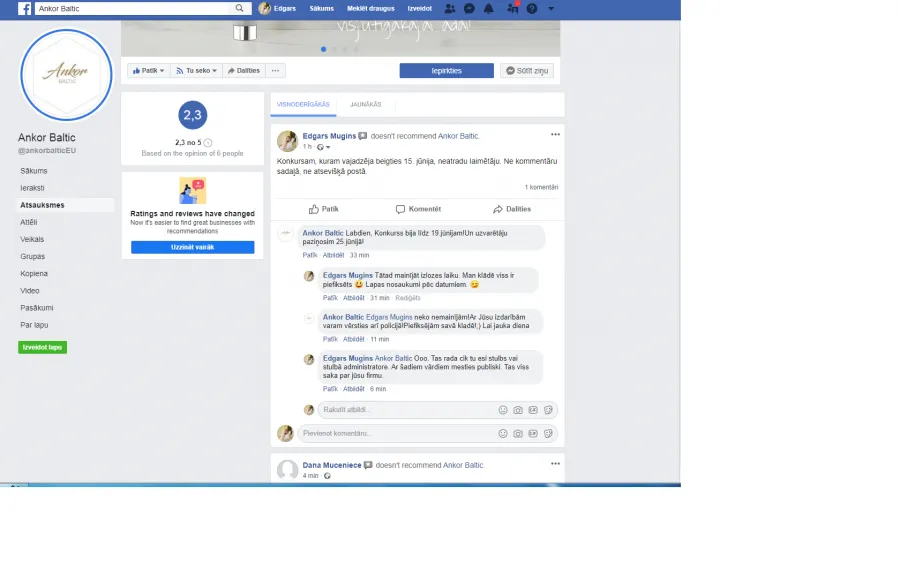Click Edgars Mugins review author avatar
The image size is (900, 562).
[x=287, y=141]
